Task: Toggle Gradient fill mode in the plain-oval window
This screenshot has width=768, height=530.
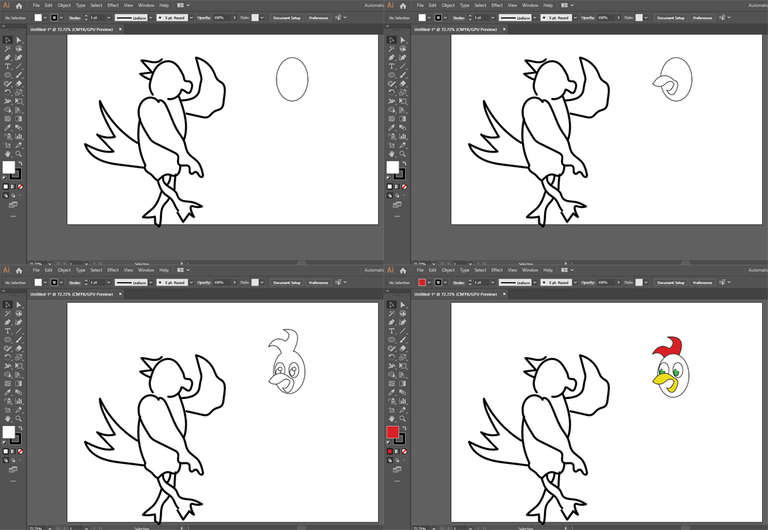Action: point(13,187)
